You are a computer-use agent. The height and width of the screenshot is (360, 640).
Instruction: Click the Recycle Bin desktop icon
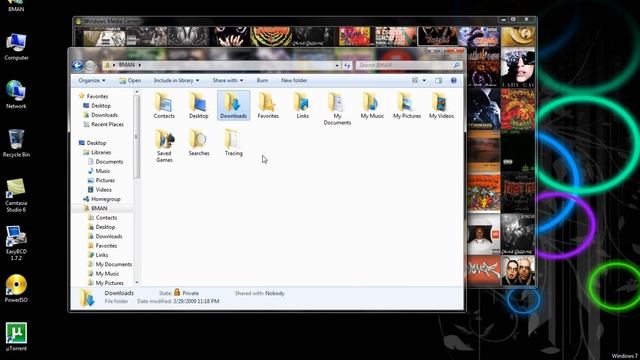coord(16,143)
